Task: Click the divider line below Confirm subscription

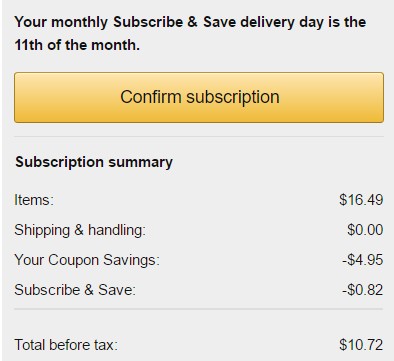Action: point(199,136)
